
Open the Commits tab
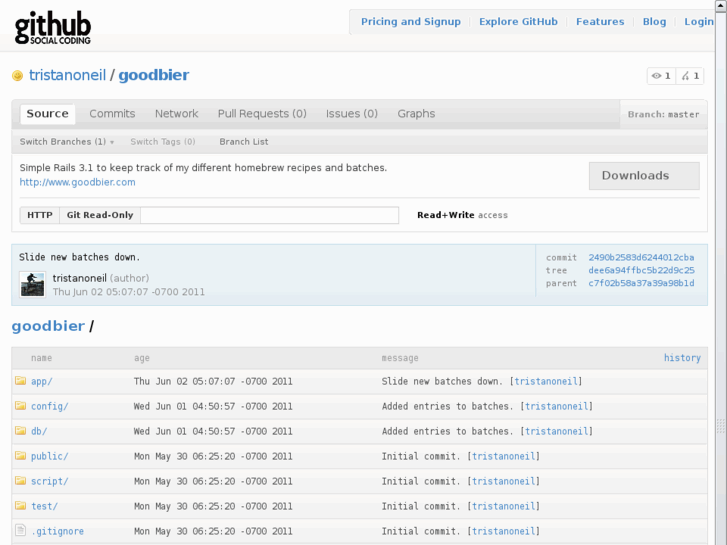[x=112, y=114]
